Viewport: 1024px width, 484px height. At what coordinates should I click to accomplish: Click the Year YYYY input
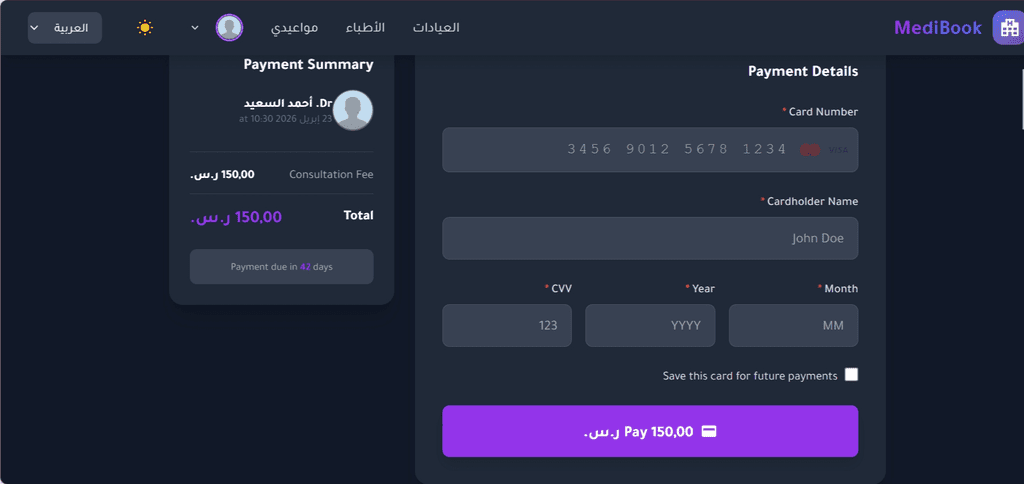point(650,325)
